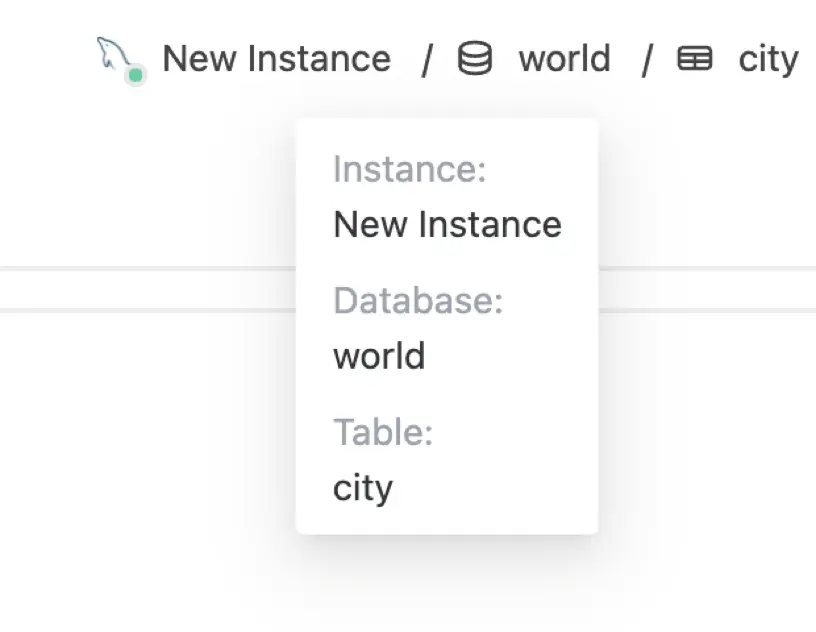Click the Instance: label in the popover

pos(410,169)
